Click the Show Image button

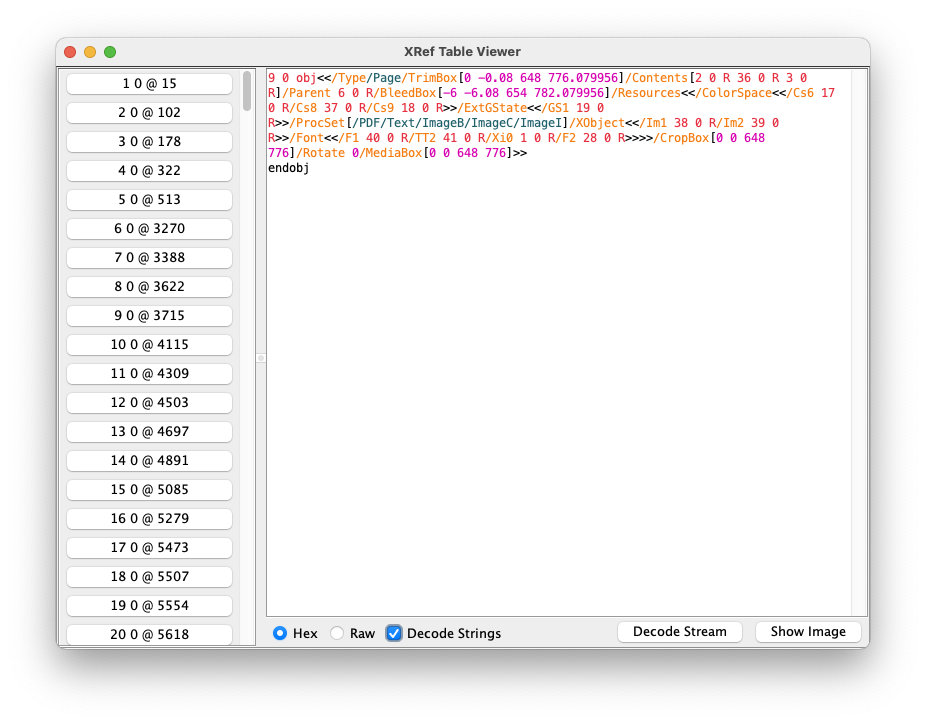pos(808,631)
